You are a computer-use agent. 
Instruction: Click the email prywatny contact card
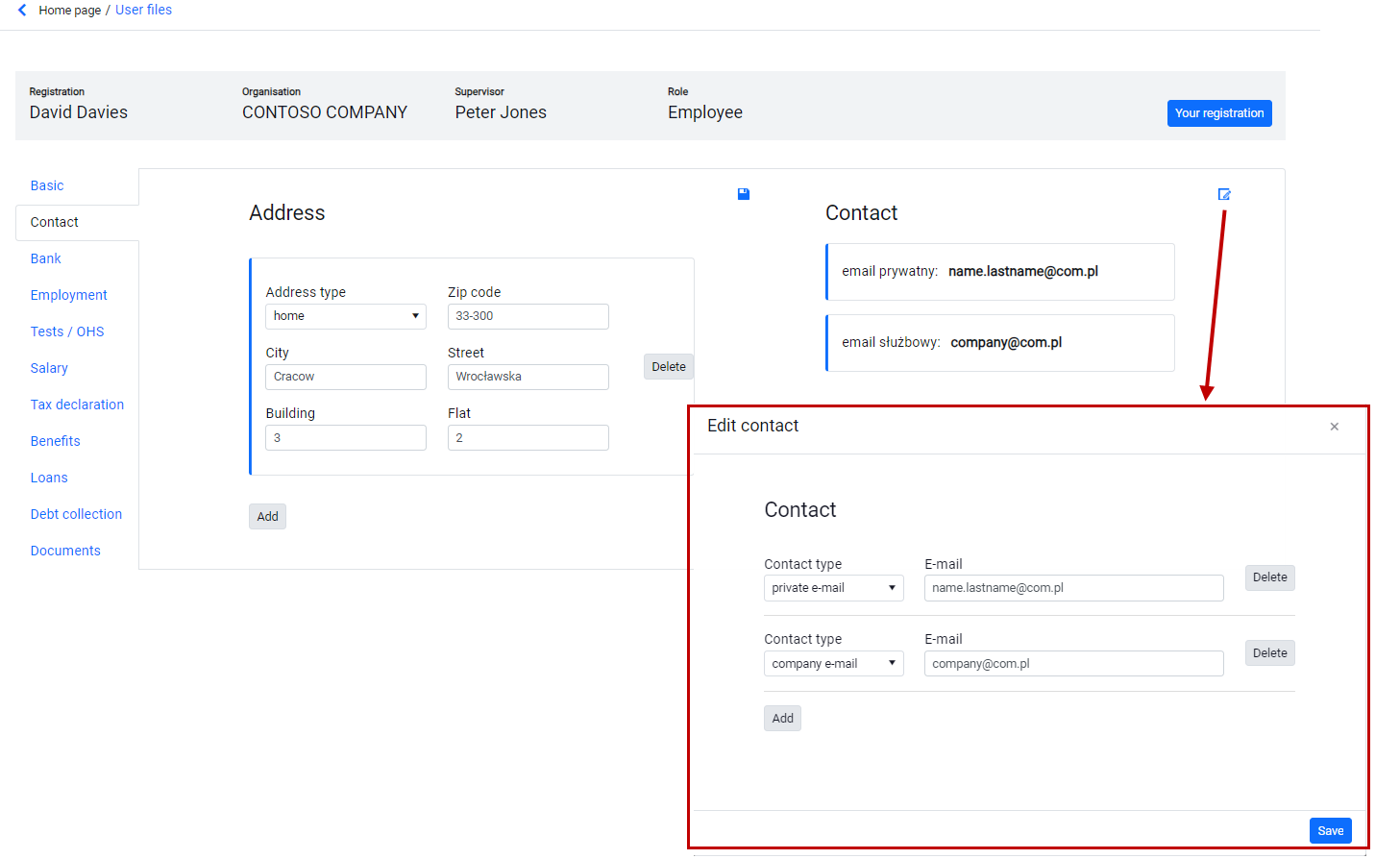click(999, 272)
